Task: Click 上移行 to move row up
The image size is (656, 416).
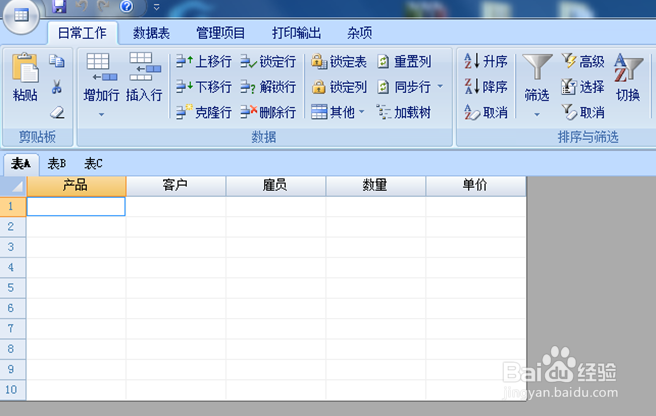Action: point(203,62)
